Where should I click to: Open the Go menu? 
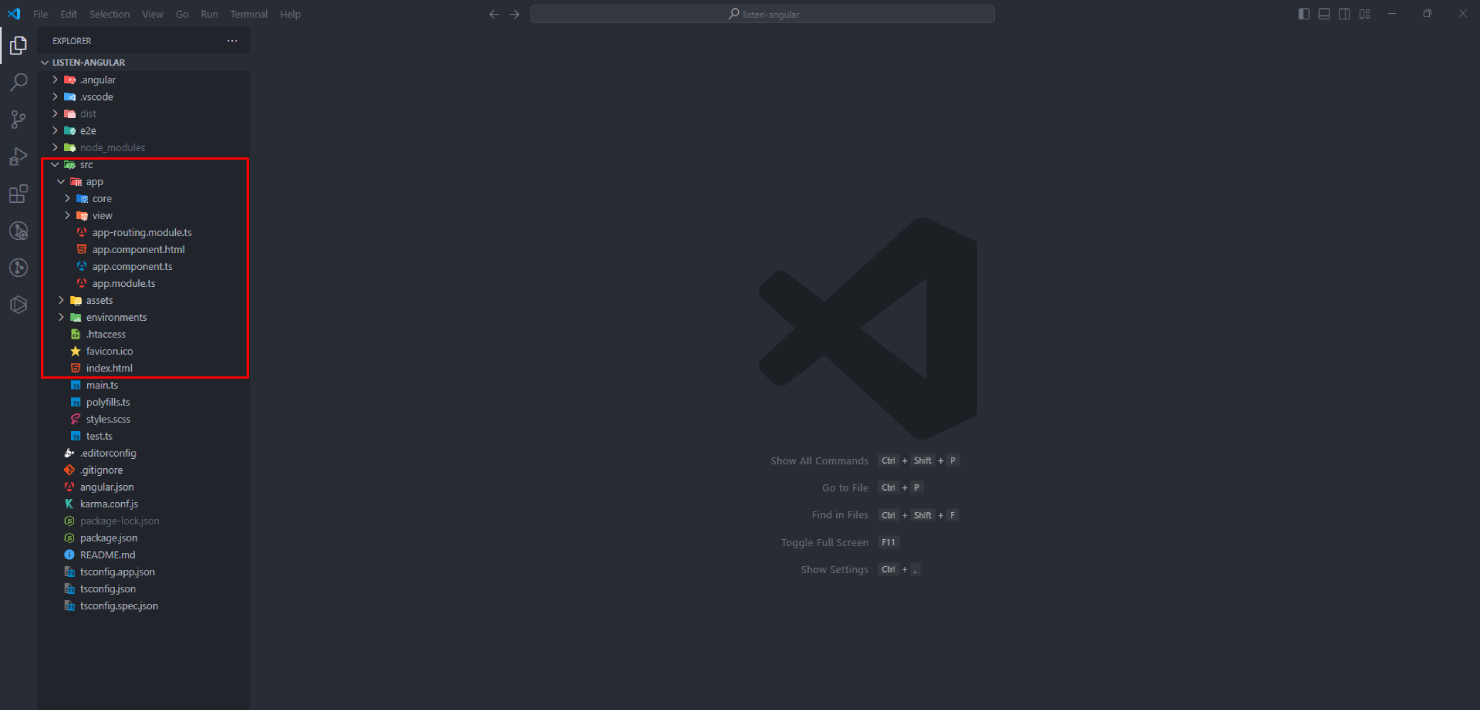182,14
